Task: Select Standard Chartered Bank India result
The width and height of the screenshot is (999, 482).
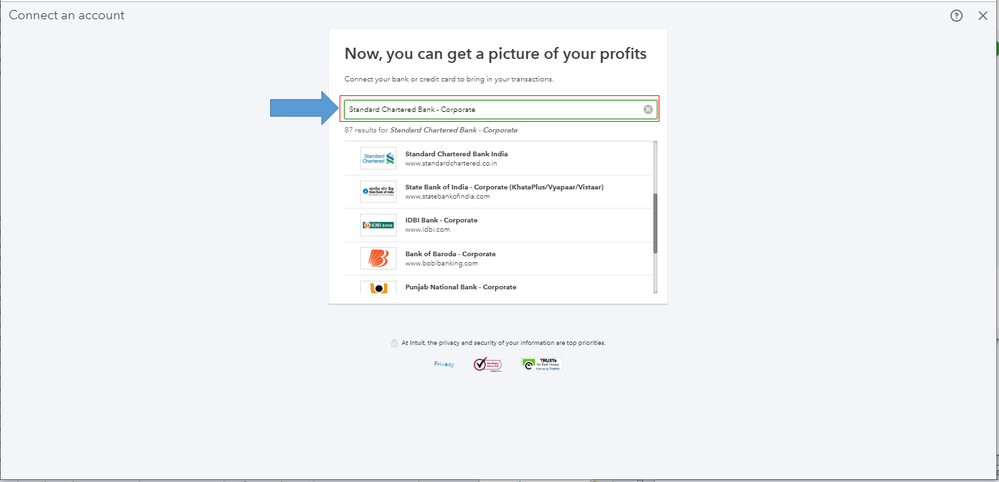Action: click(x=456, y=154)
